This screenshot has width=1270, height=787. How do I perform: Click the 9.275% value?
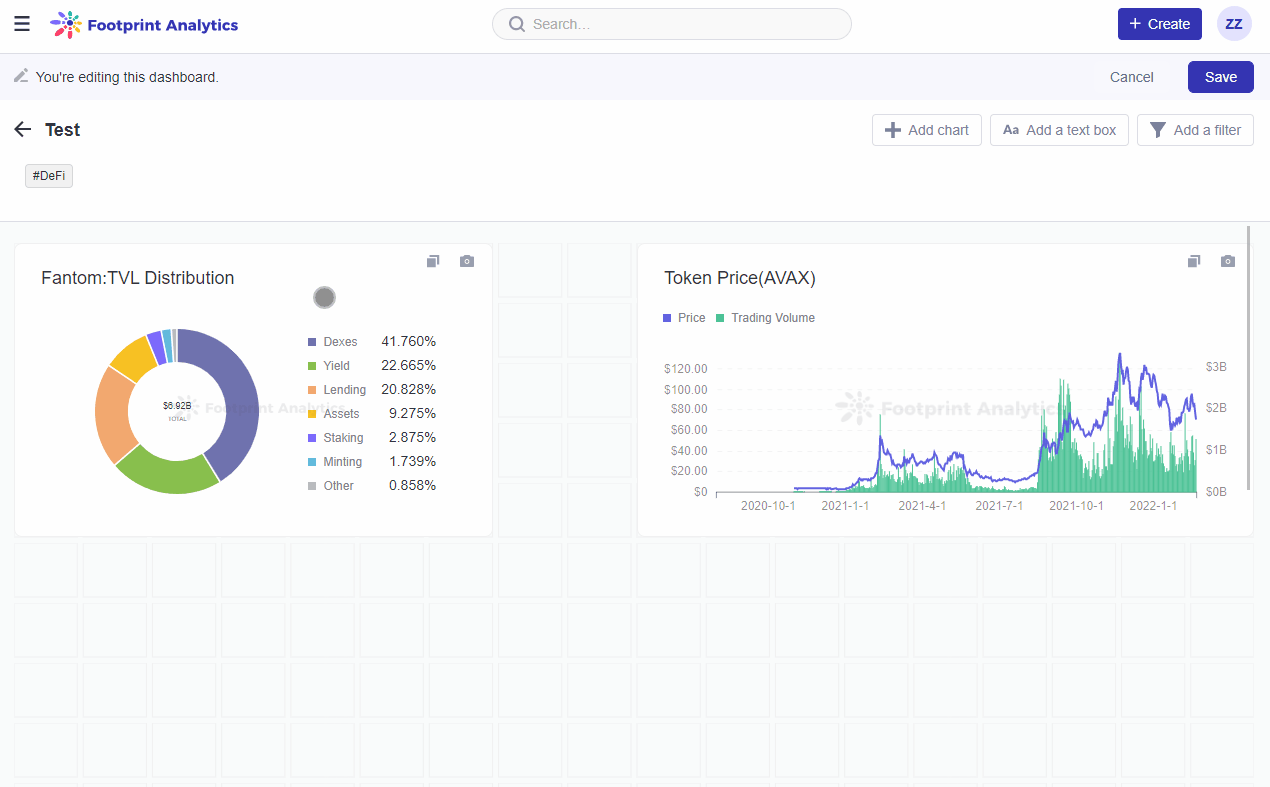pos(412,414)
